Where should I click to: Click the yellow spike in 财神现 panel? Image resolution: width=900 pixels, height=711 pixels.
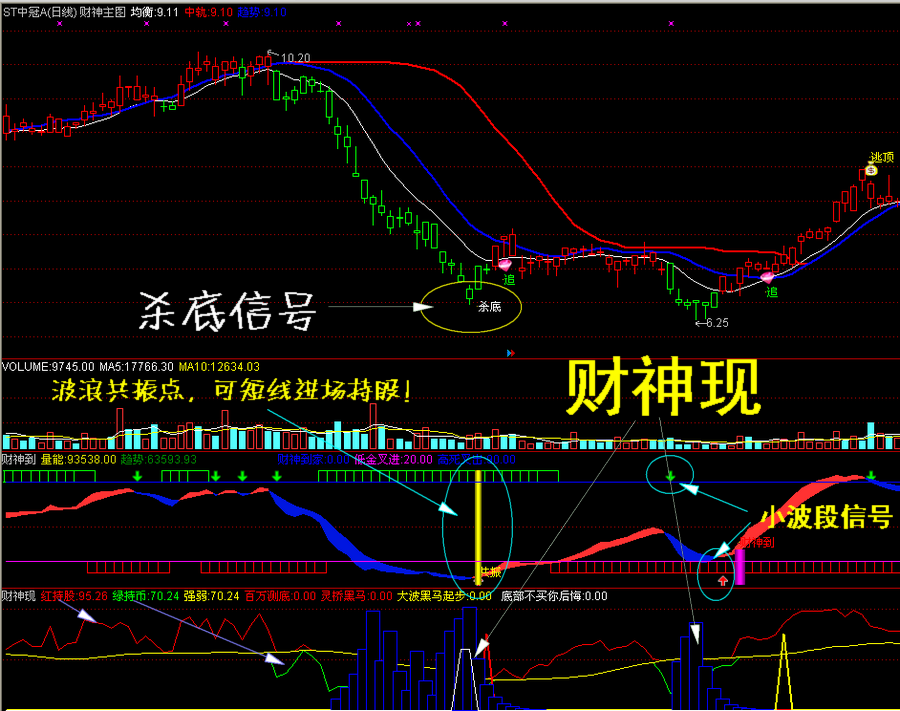784,671
